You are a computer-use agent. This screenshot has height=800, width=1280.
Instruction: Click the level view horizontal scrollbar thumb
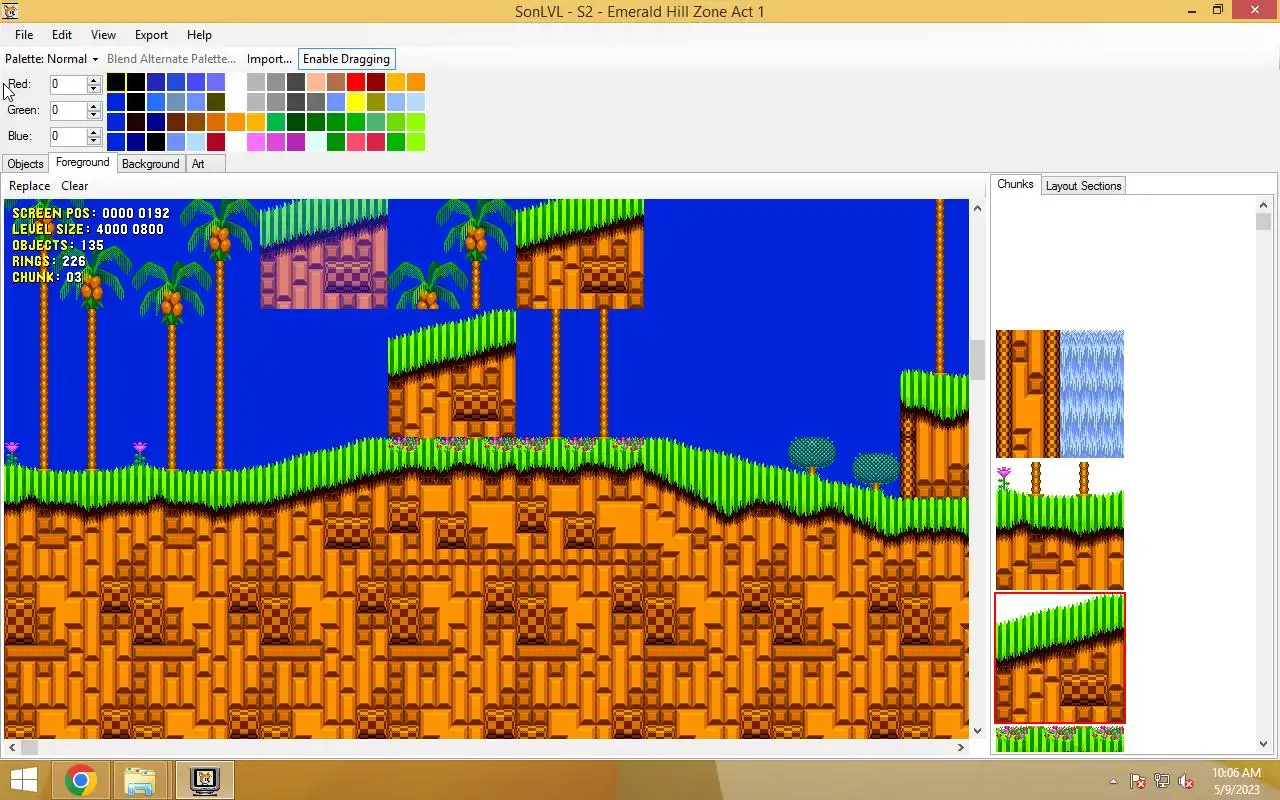(x=28, y=747)
